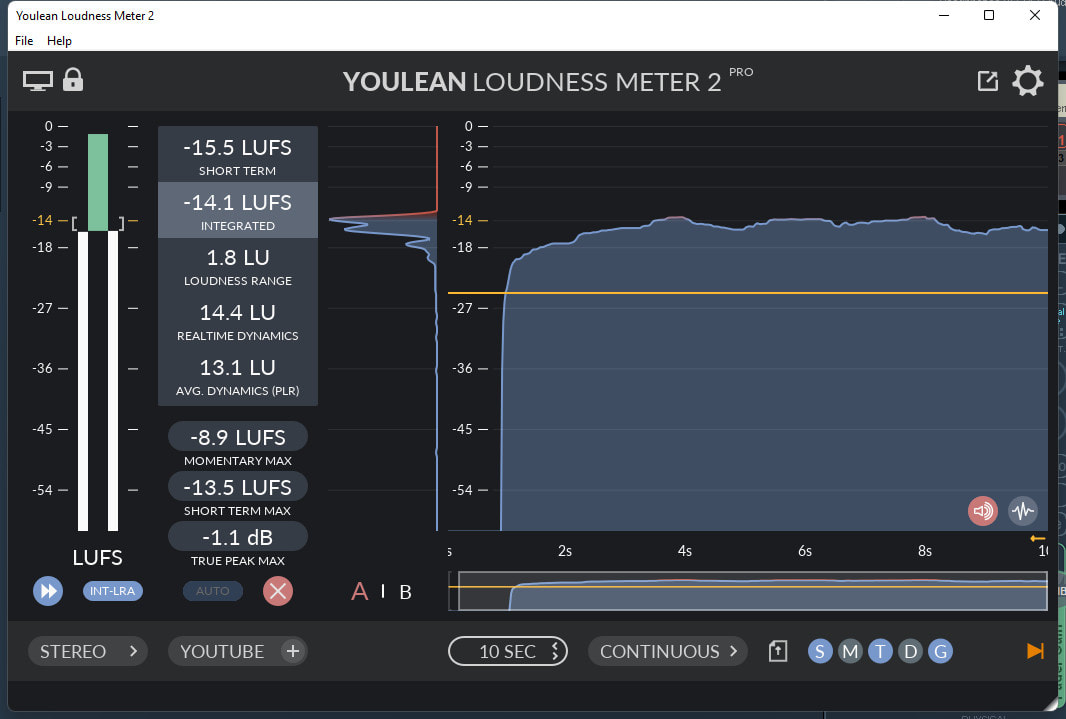The height and width of the screenshot is (719, 1066).
Task: Click the -8.9 LUFS Momentary Max value
Action: [x=238, y=437]
